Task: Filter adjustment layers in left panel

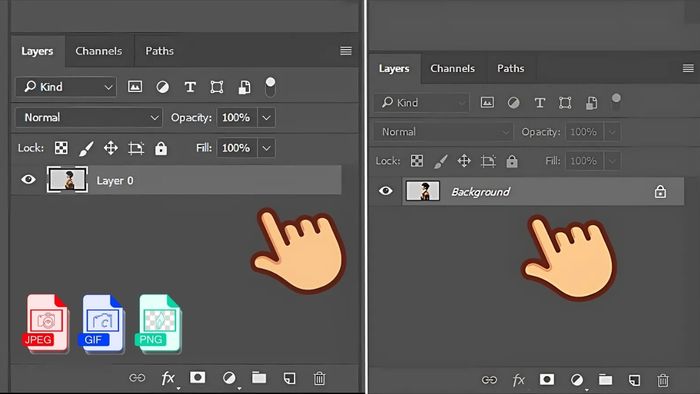Action: coord(162,87)
